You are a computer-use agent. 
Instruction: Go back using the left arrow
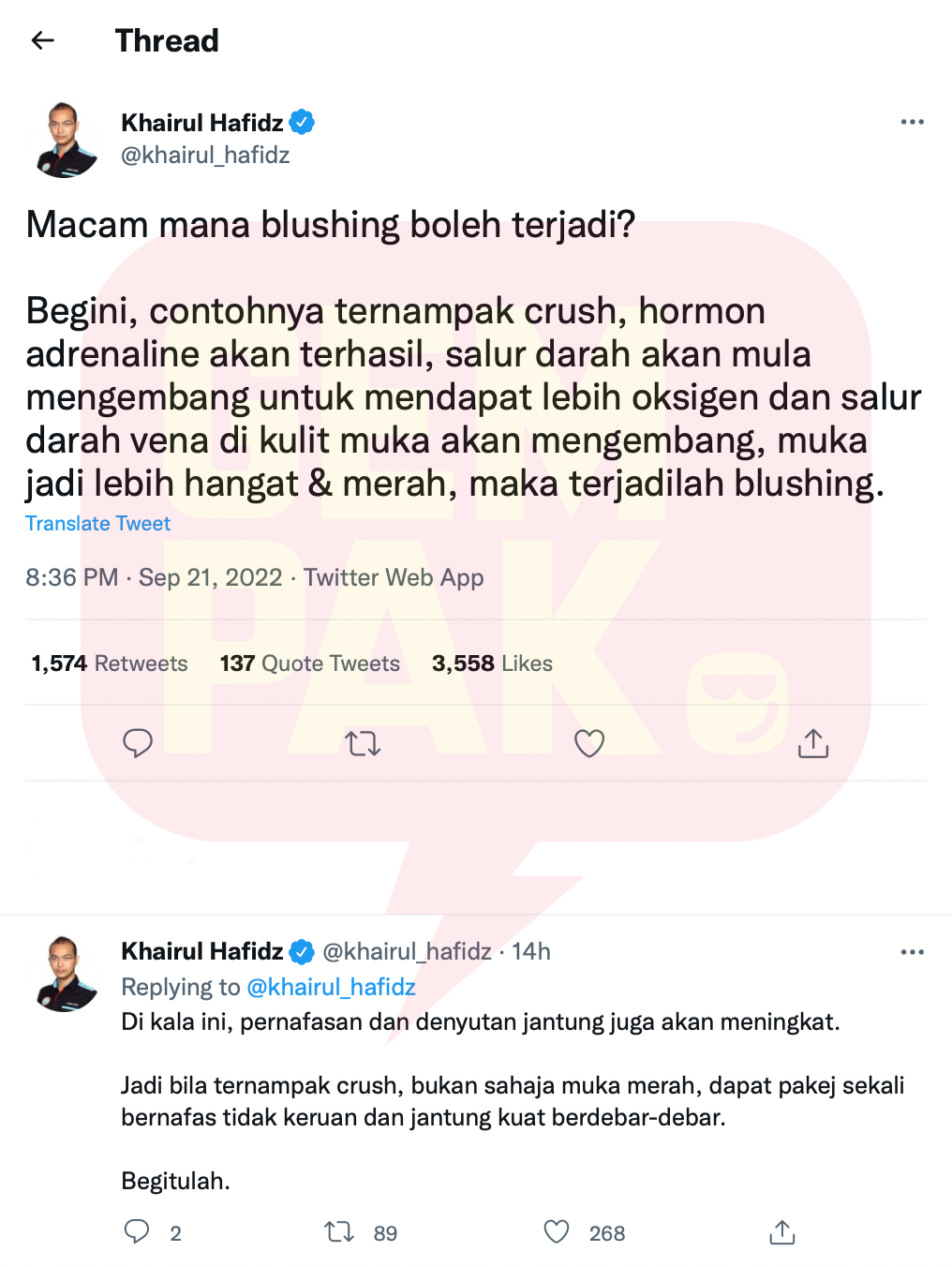pos(43,40)
